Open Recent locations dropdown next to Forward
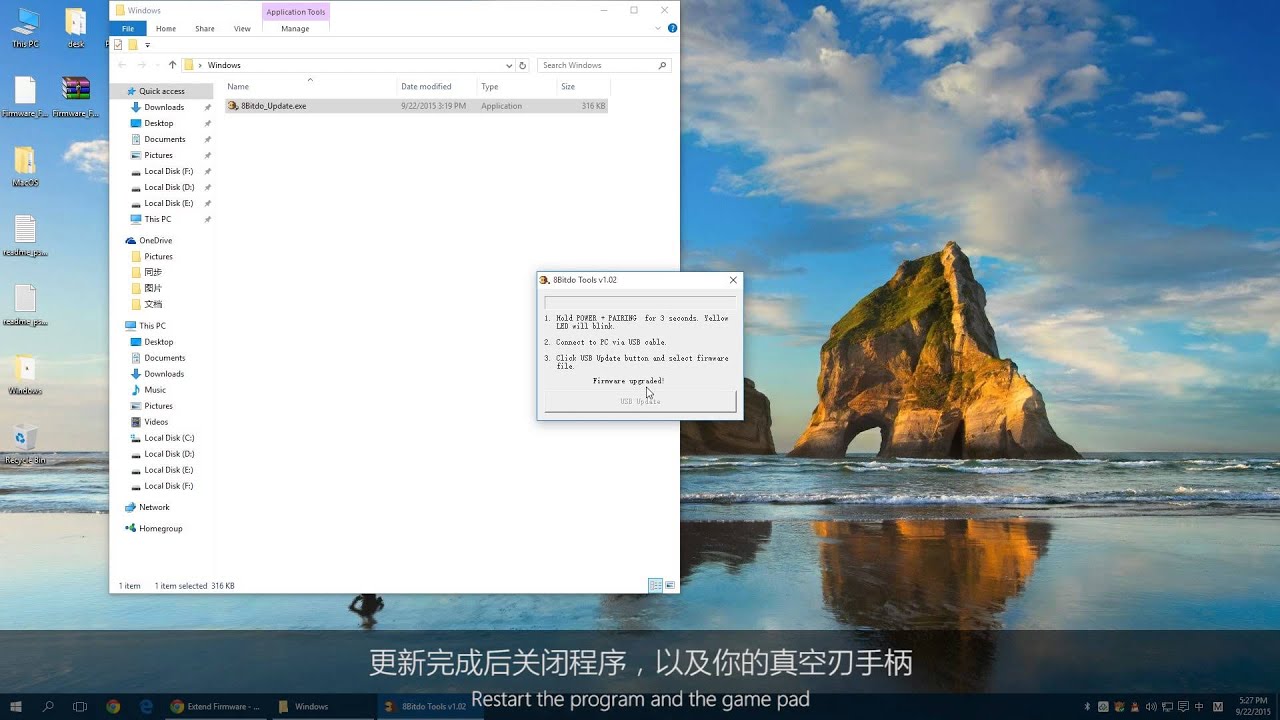The width and height of the screenshot is (1280, 720). click(x=158, y=65)
